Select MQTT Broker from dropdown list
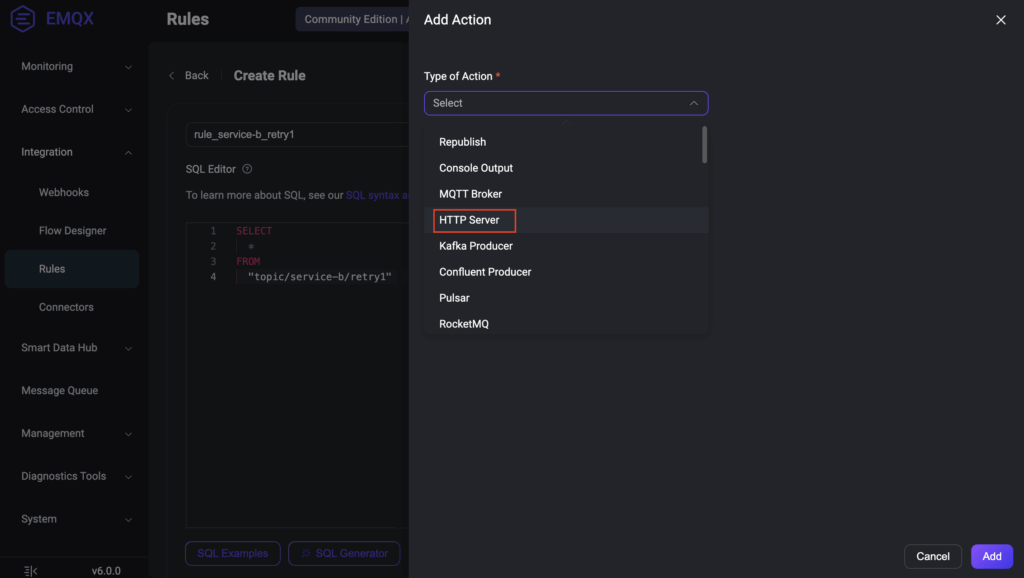This screenshot has width=1024, height=578. [x=470, y=194]
